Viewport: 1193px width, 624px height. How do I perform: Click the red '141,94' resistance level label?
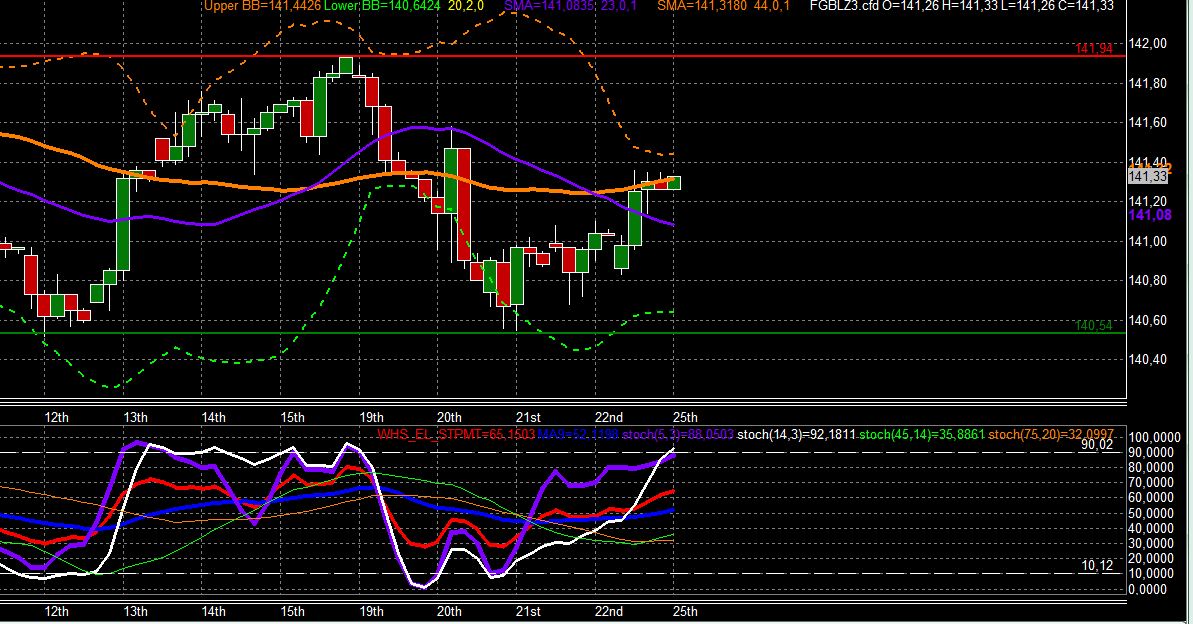[x=1094, y=49]
